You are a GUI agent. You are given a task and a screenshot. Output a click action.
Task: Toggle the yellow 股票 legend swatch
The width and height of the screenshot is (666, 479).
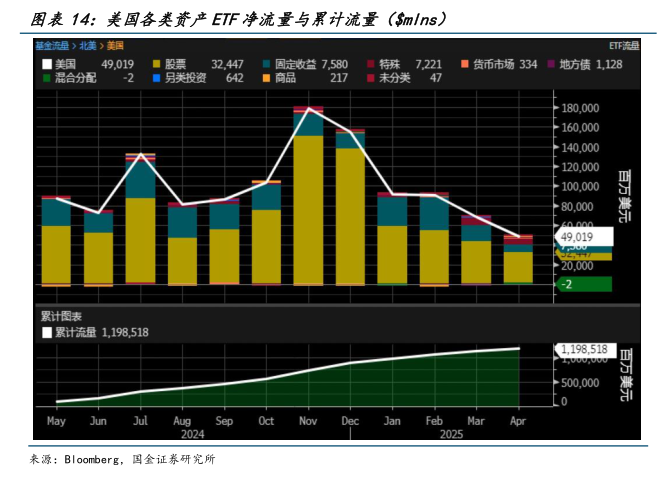[x=156, y=64]
